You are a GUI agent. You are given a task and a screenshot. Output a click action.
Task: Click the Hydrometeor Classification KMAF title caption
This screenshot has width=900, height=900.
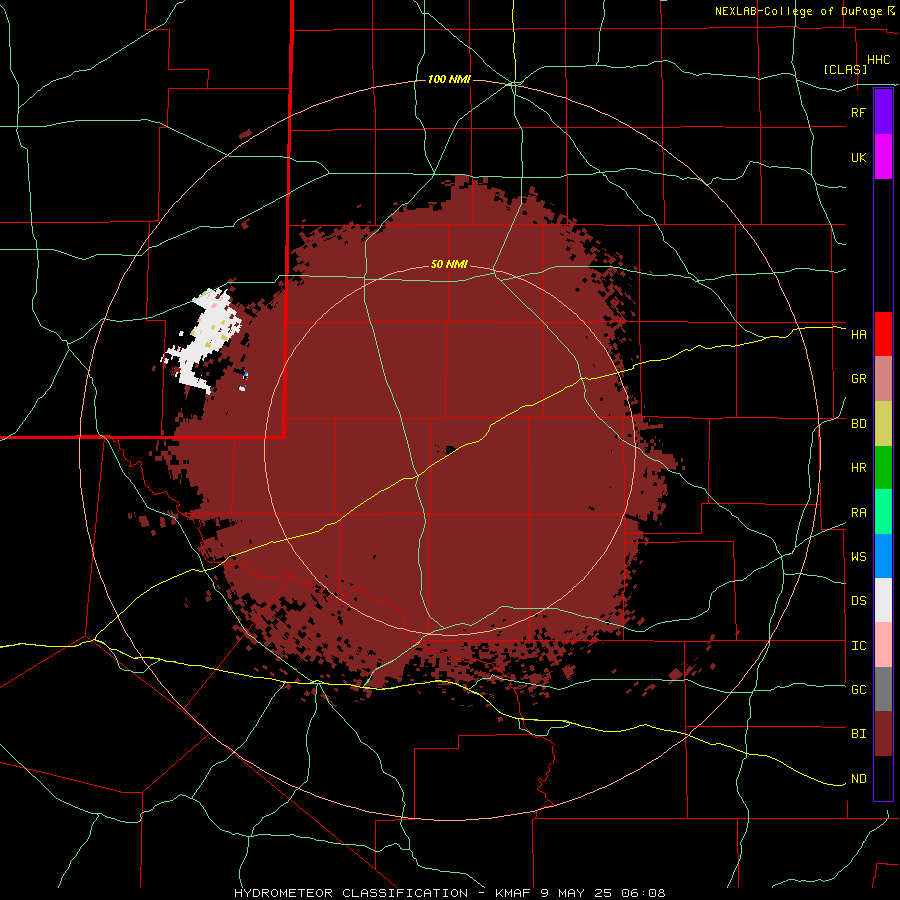click(x=449, y=893)
